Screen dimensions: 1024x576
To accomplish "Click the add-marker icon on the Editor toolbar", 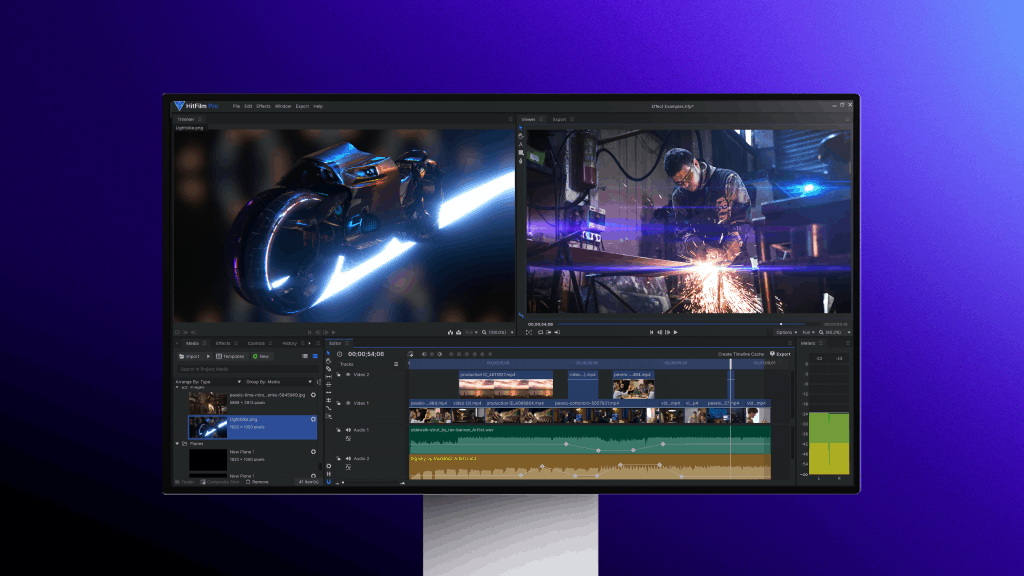I will (410, 354).
